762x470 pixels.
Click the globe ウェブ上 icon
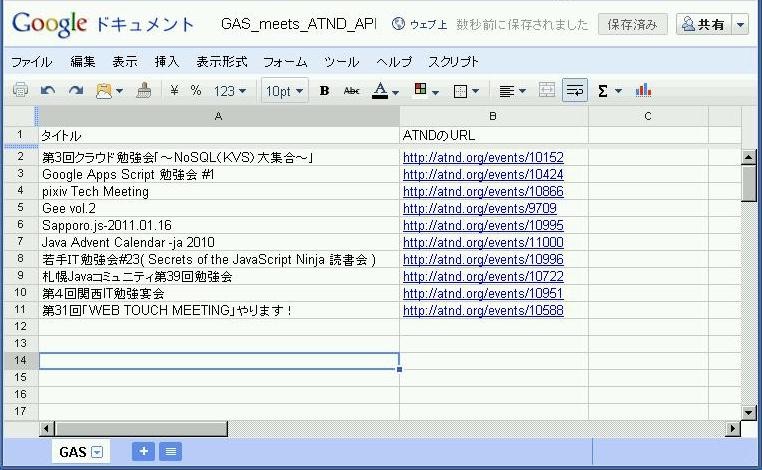[398, 24]
